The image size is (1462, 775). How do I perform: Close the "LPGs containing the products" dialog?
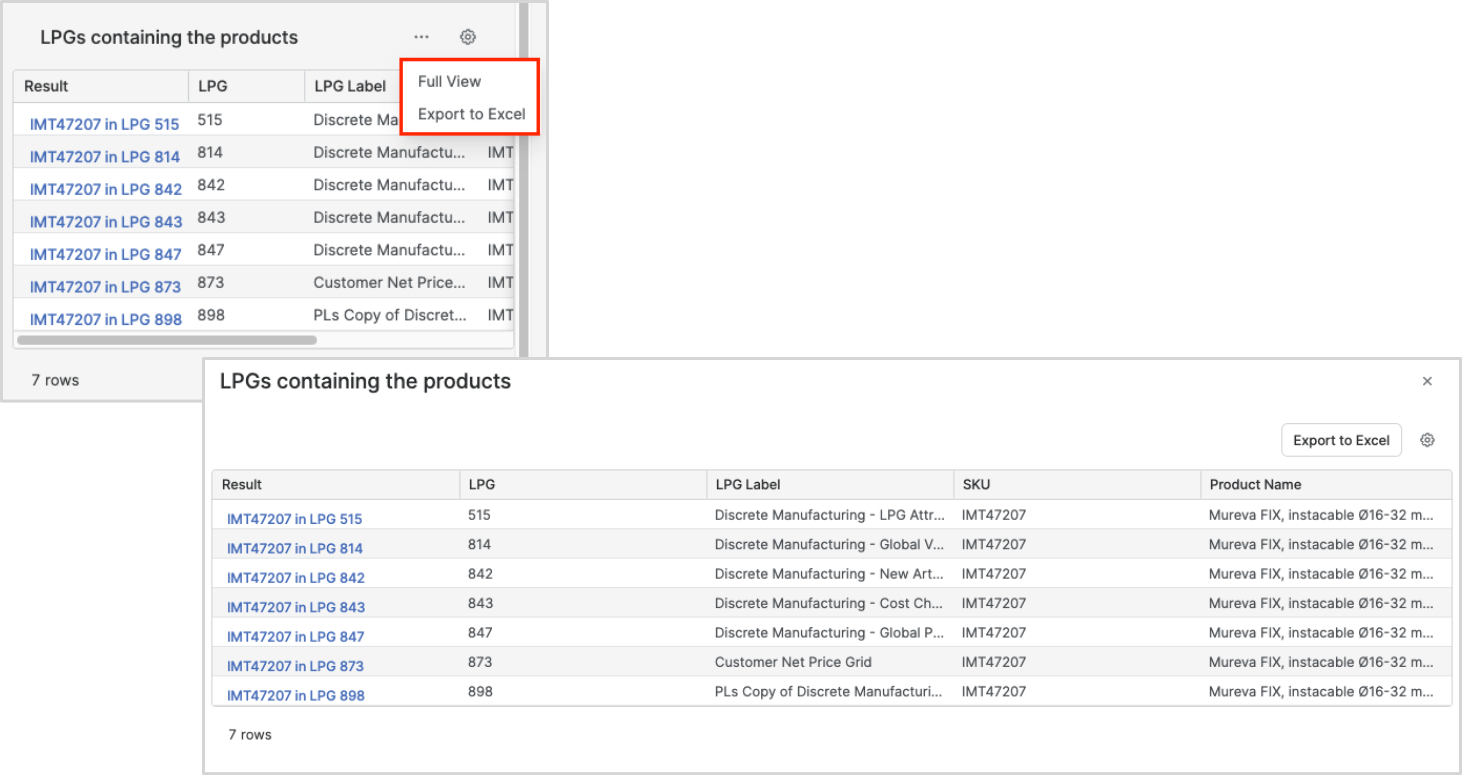(x=1427, y=381)
